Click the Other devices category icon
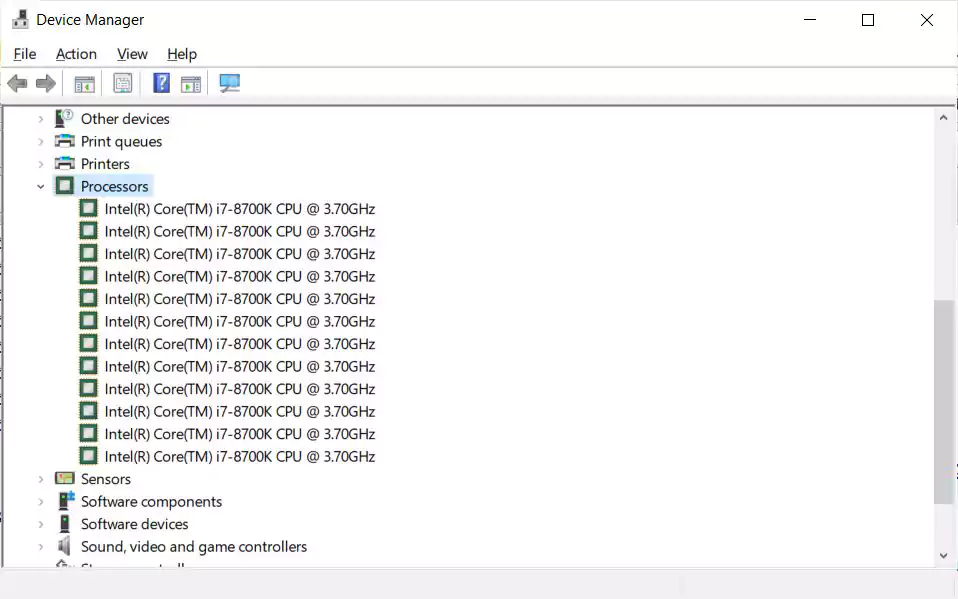The image size is (958, 599). 64,118
